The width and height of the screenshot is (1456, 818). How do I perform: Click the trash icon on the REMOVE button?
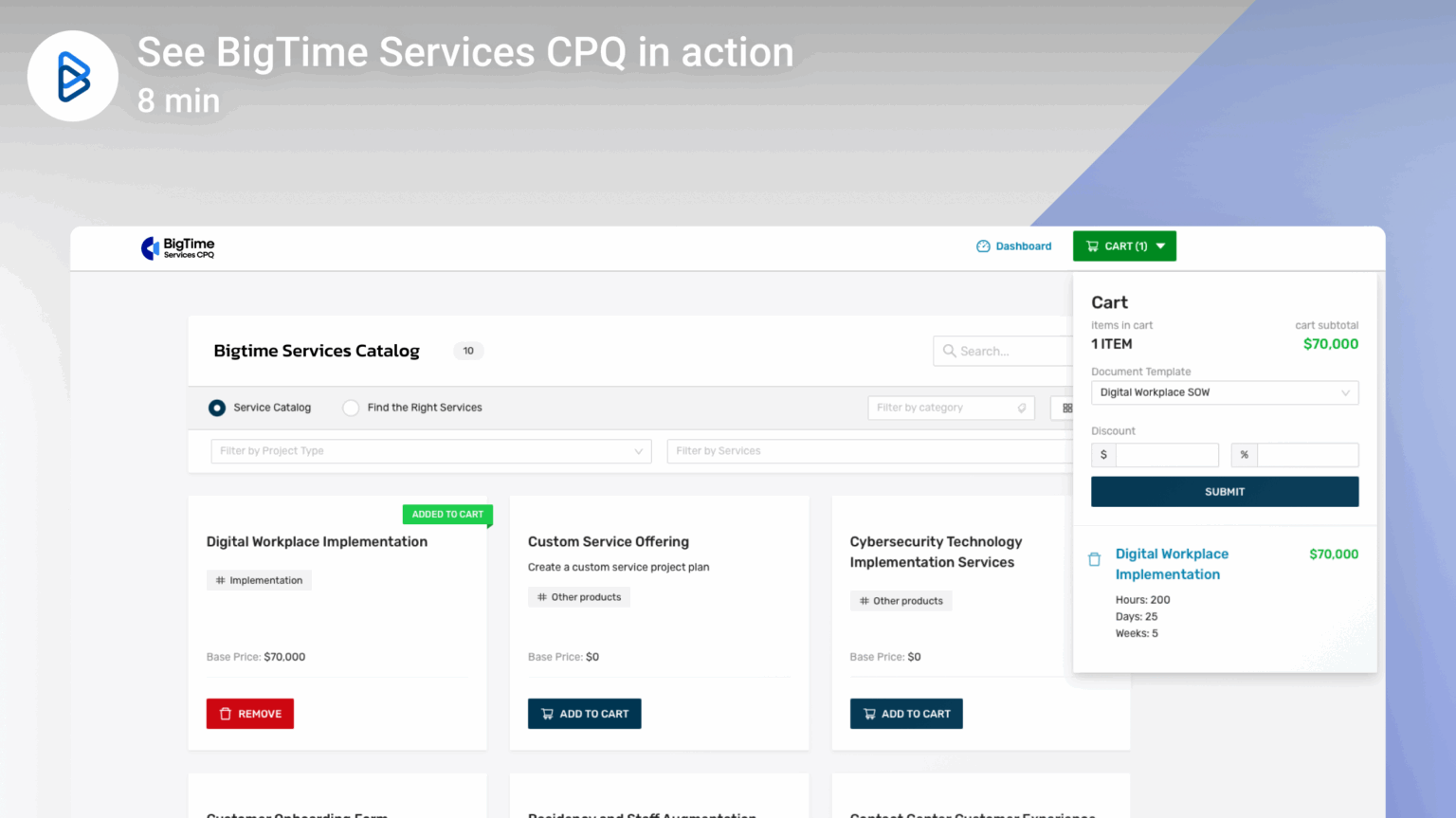click(x=227, y=713)
